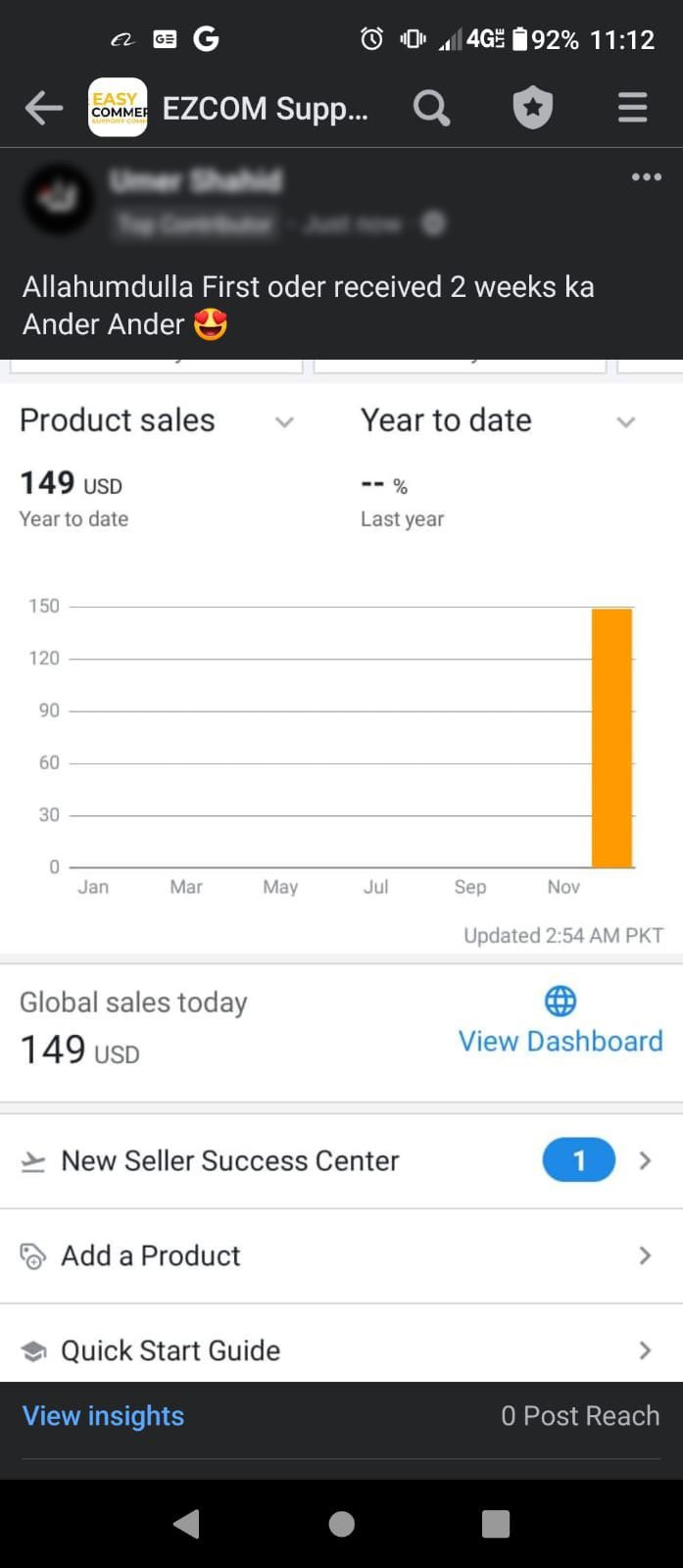Tap the EZCOM group logo thumbnail
Viewport: 683px width, 1568px height.
(118, 108)
